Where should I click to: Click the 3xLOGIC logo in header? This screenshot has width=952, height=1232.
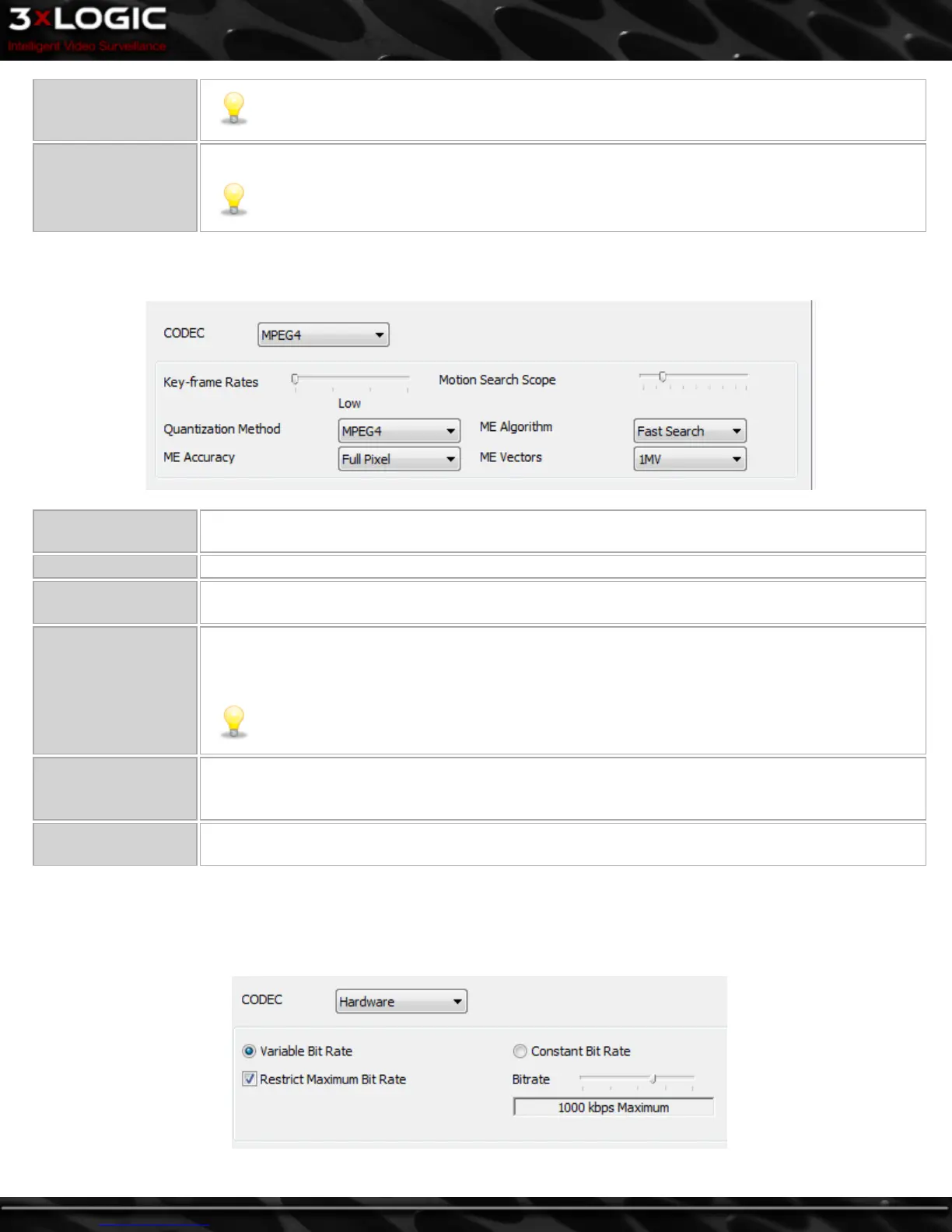(87, 28)
